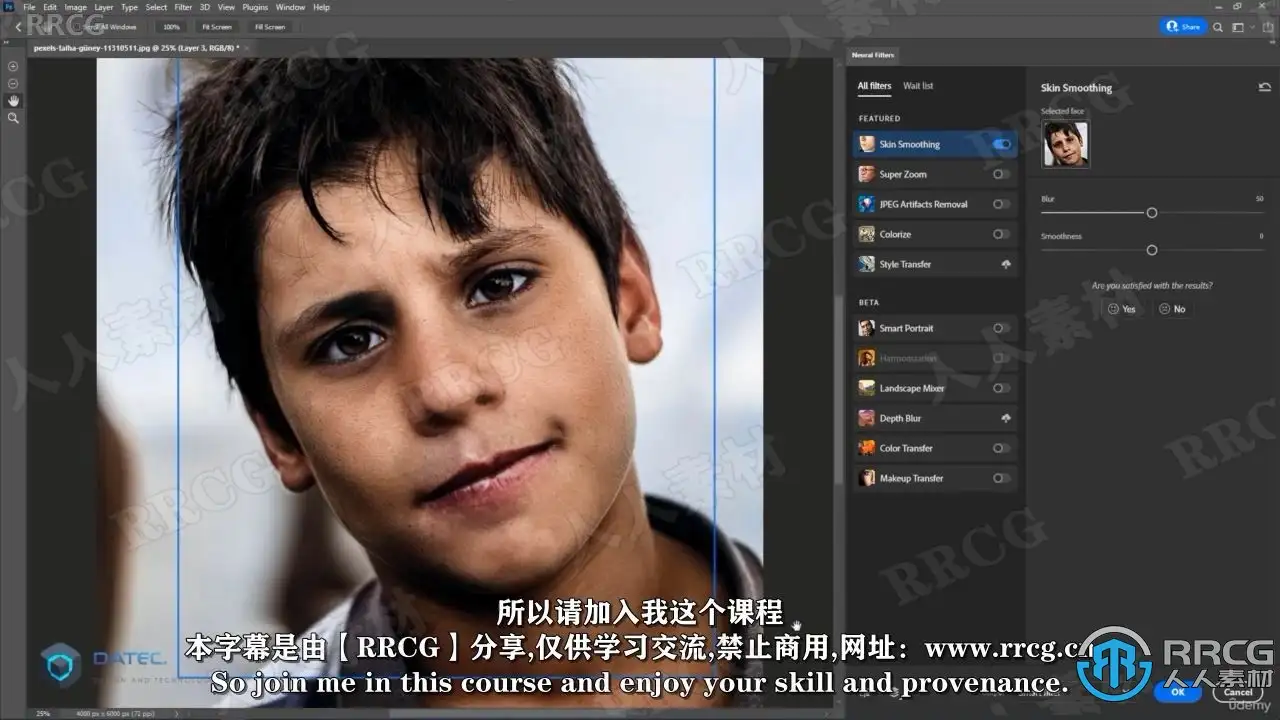Click the Skin Smoothing filter label
Image resolution: width=1280 pixels, height=720 pixels.
pyautogui.click(x=910, y=144)
